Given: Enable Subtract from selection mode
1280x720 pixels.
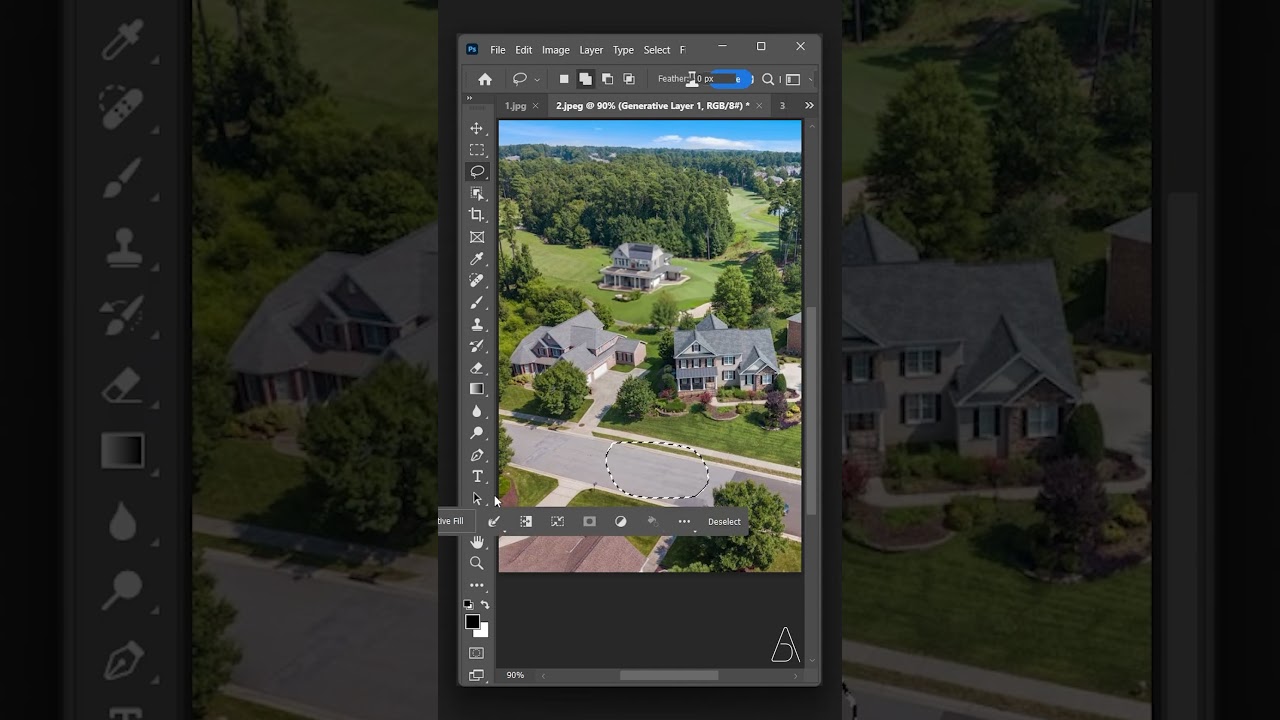Looking at the screenshot, I should pos(607,79).
